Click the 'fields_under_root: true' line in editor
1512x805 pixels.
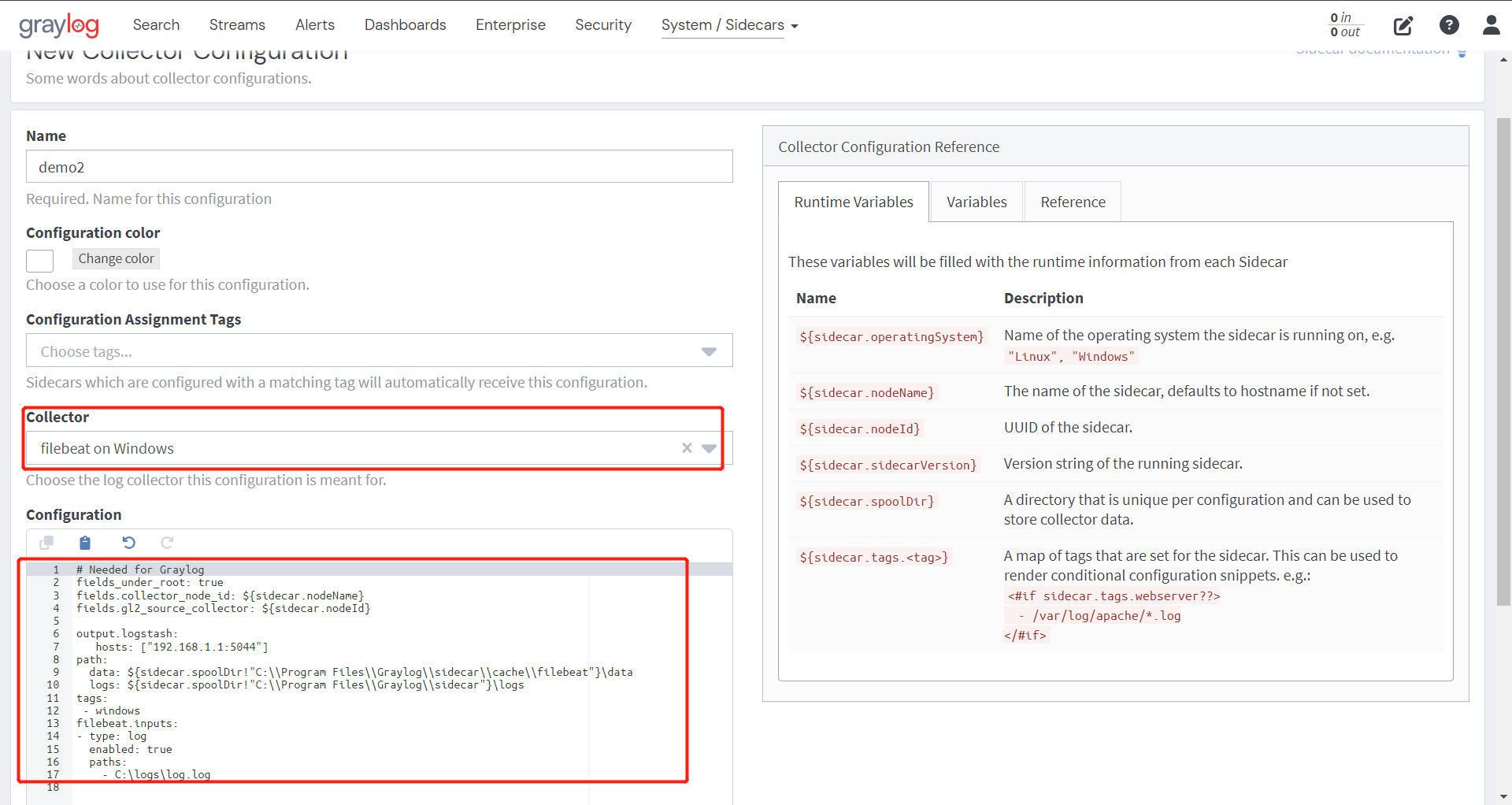point(150,583)
